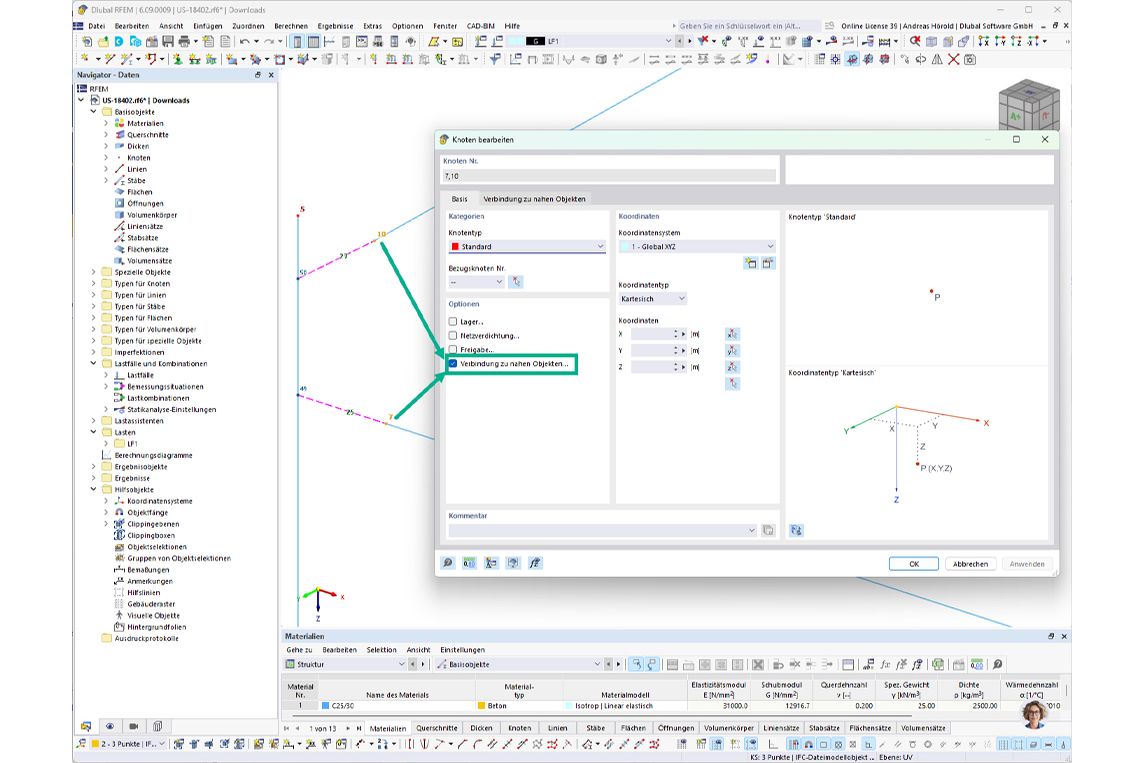
Task: Click the pick-icon below the Z coordinate icon
Action: [x=732, y=383]
